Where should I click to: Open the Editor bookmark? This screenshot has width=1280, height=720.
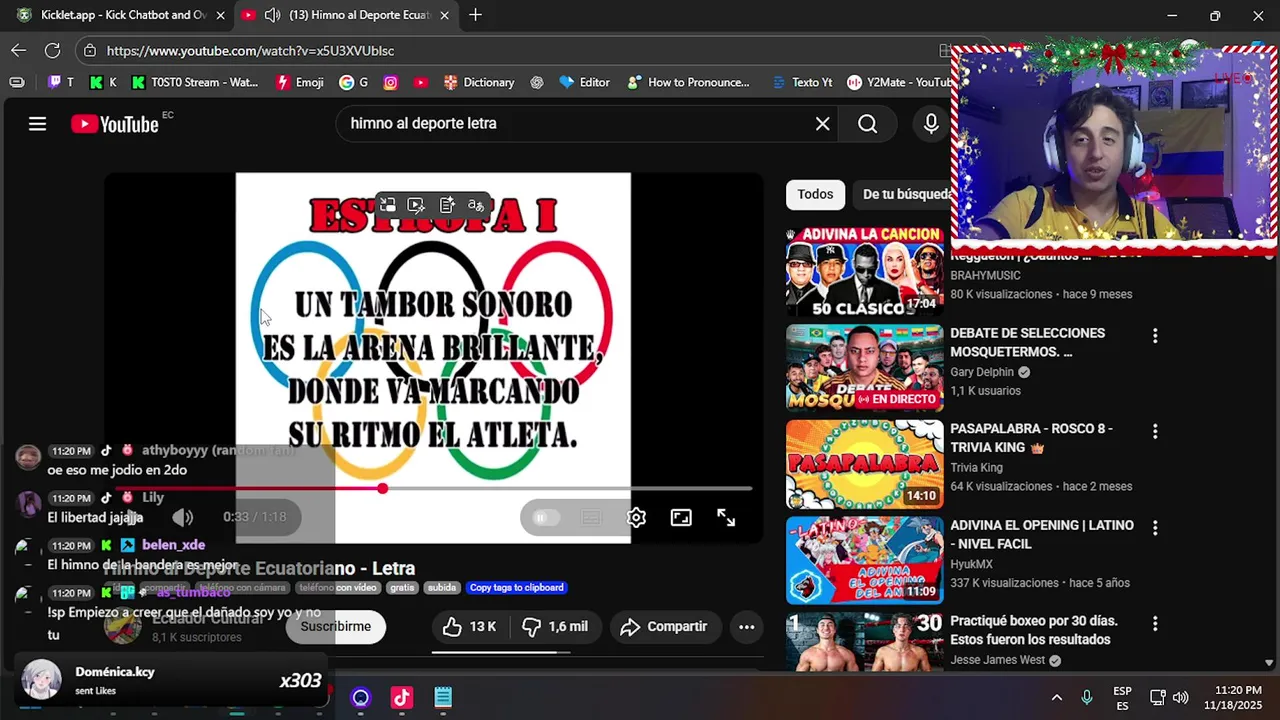coord(585,82)
